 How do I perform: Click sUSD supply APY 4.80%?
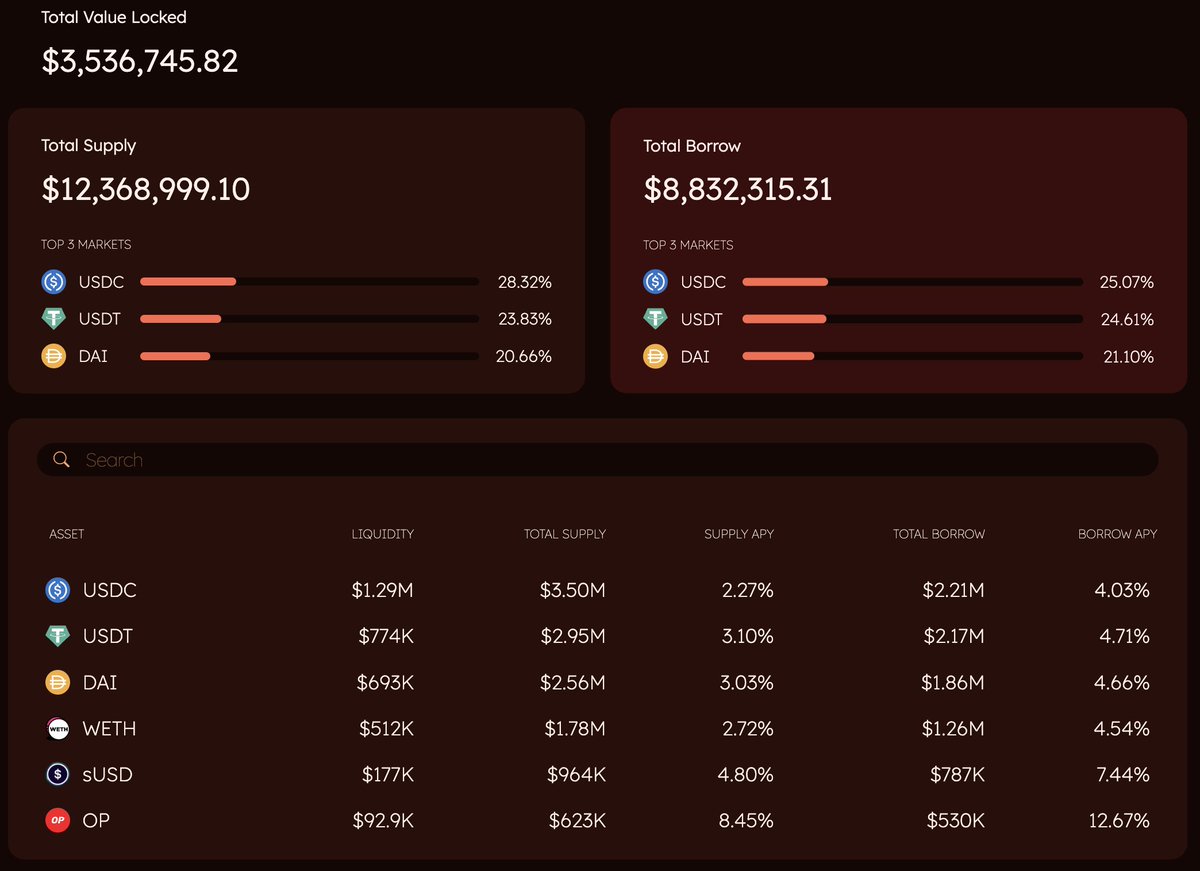coord(747,774)
